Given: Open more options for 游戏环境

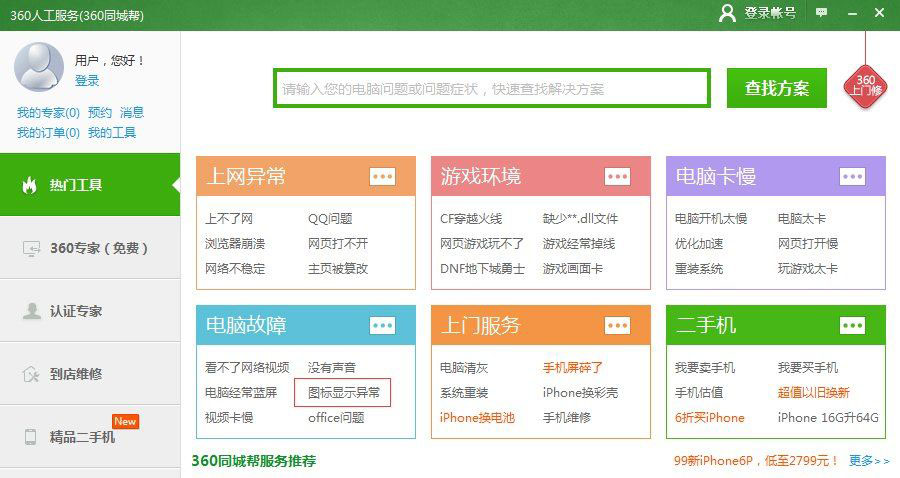Looking at the screenshot, I should click(618, 176).
